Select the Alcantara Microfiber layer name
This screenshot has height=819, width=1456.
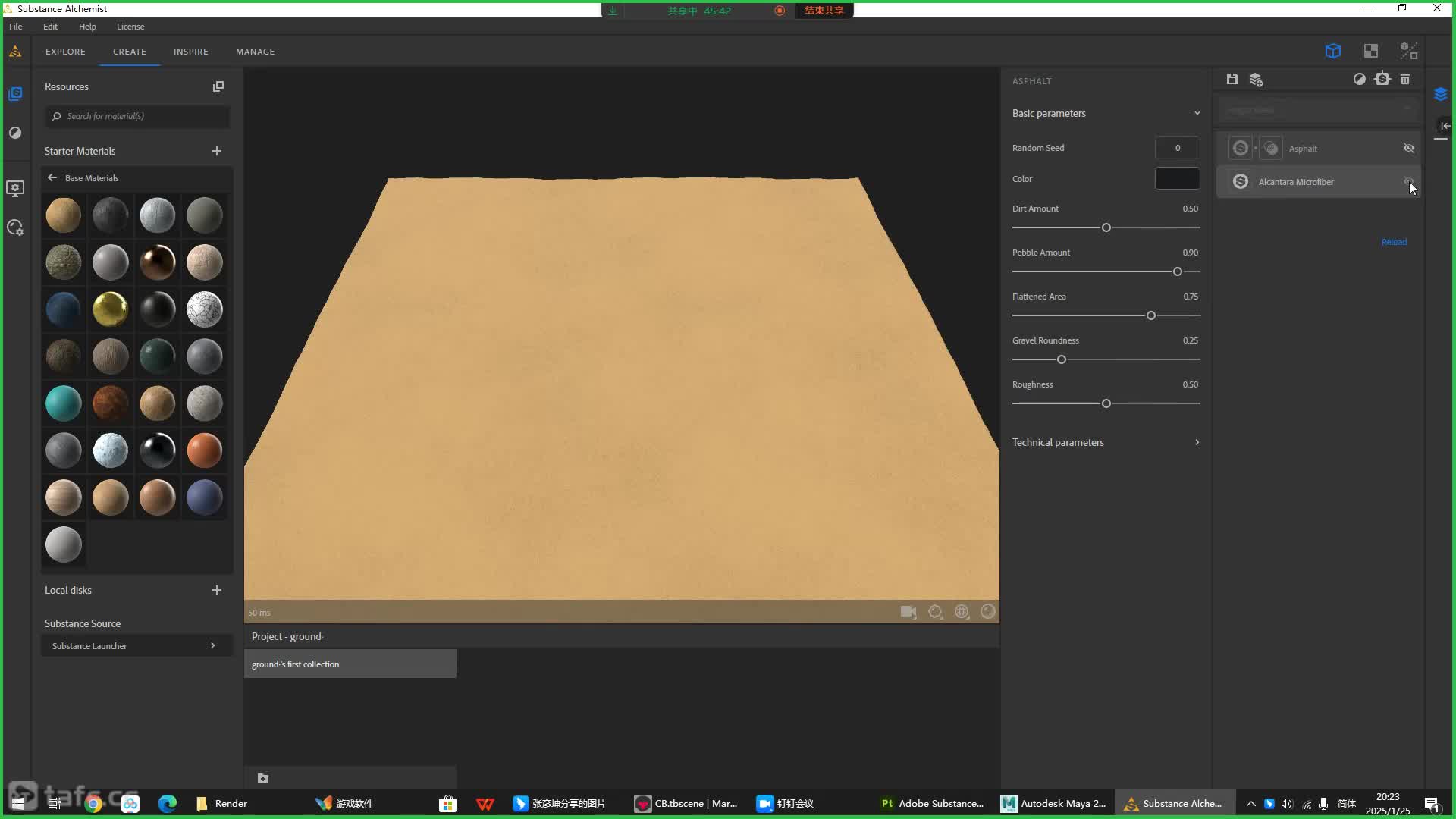[x=1296, y=182]
